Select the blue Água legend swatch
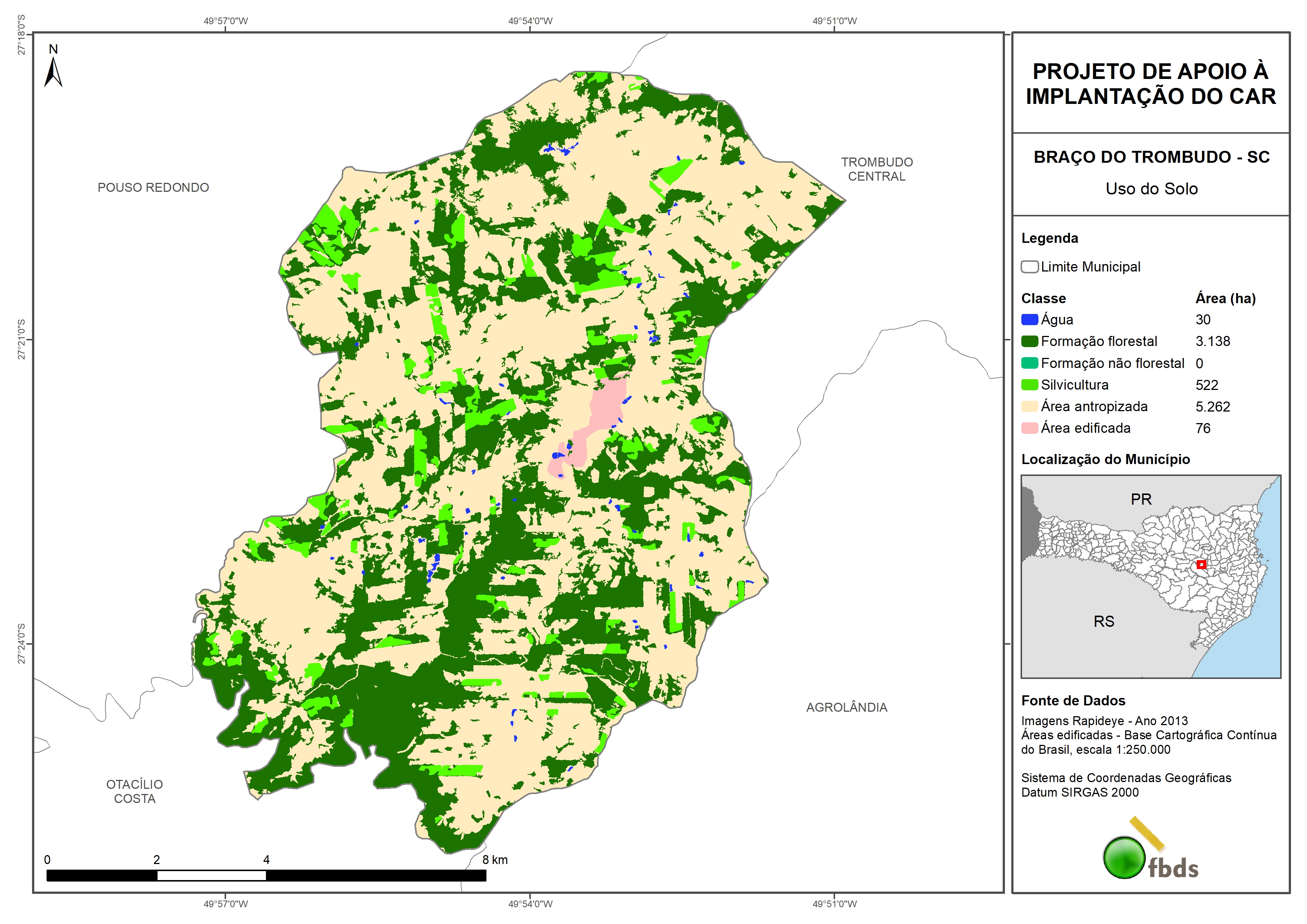 (x=1029, y=320)
